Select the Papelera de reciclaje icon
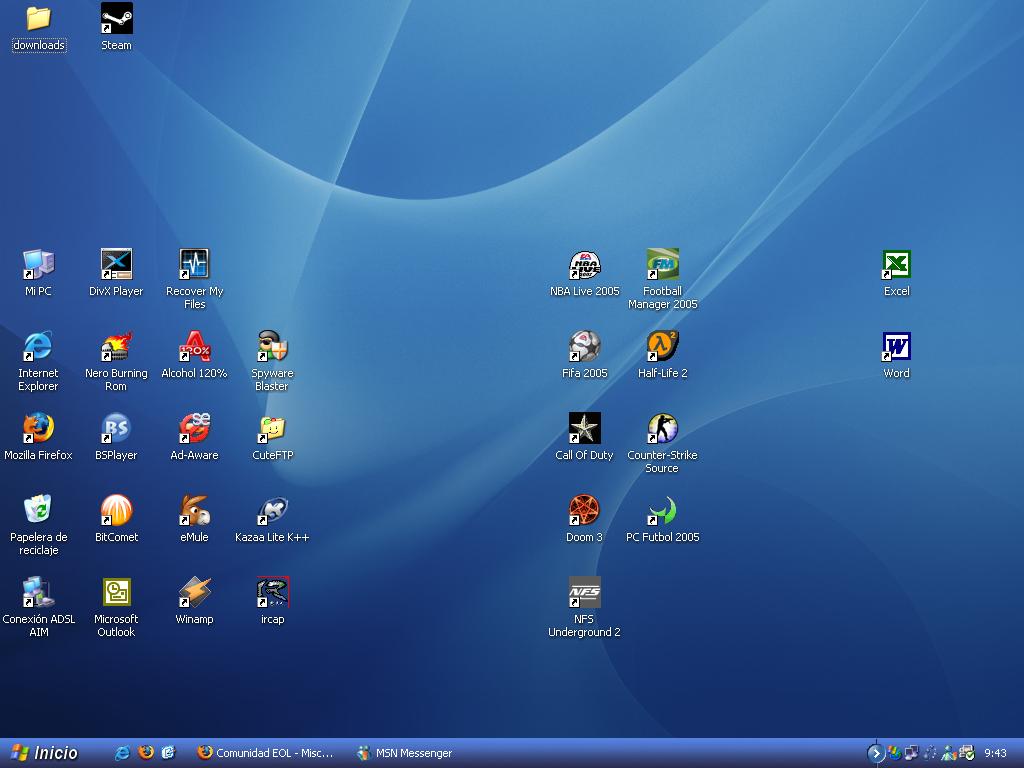Viewport: 1024px width, 768px height. pos(38,511)
